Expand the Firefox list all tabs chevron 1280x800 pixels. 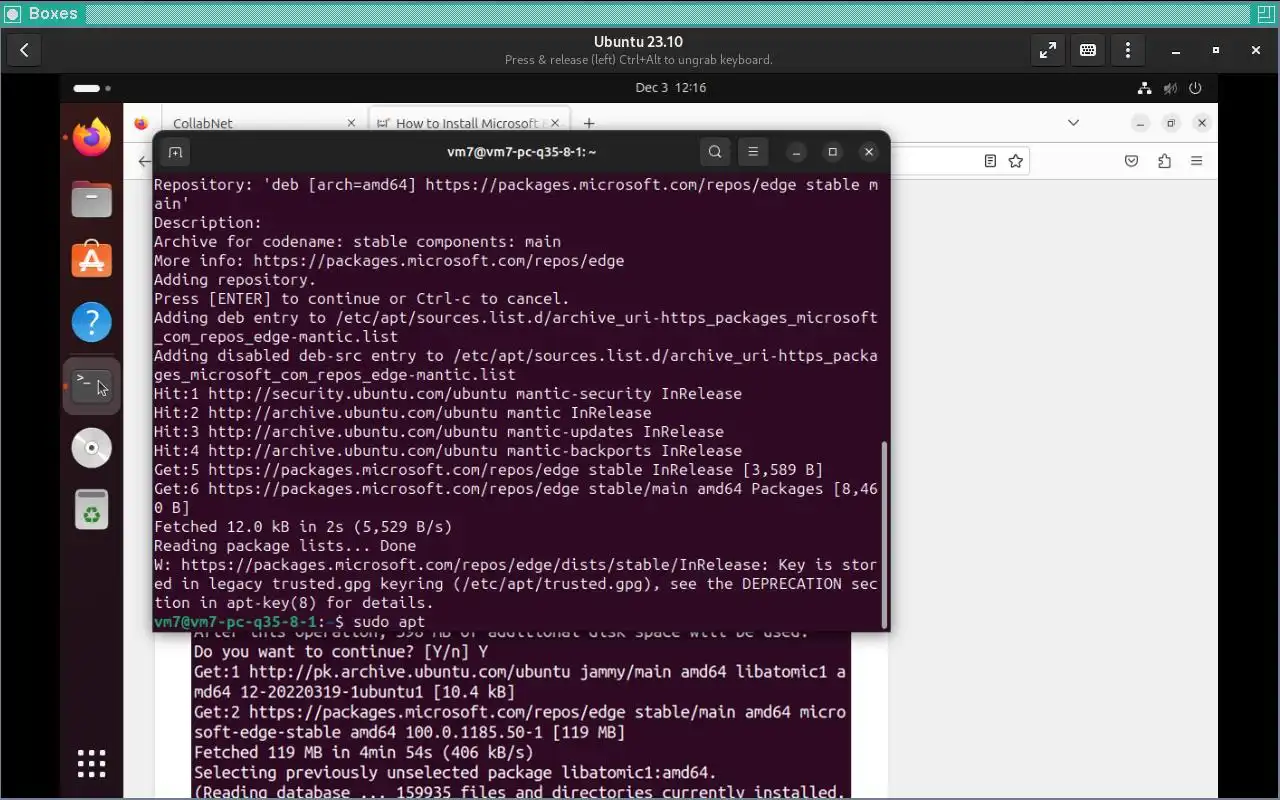click(x=1073, y=123)
